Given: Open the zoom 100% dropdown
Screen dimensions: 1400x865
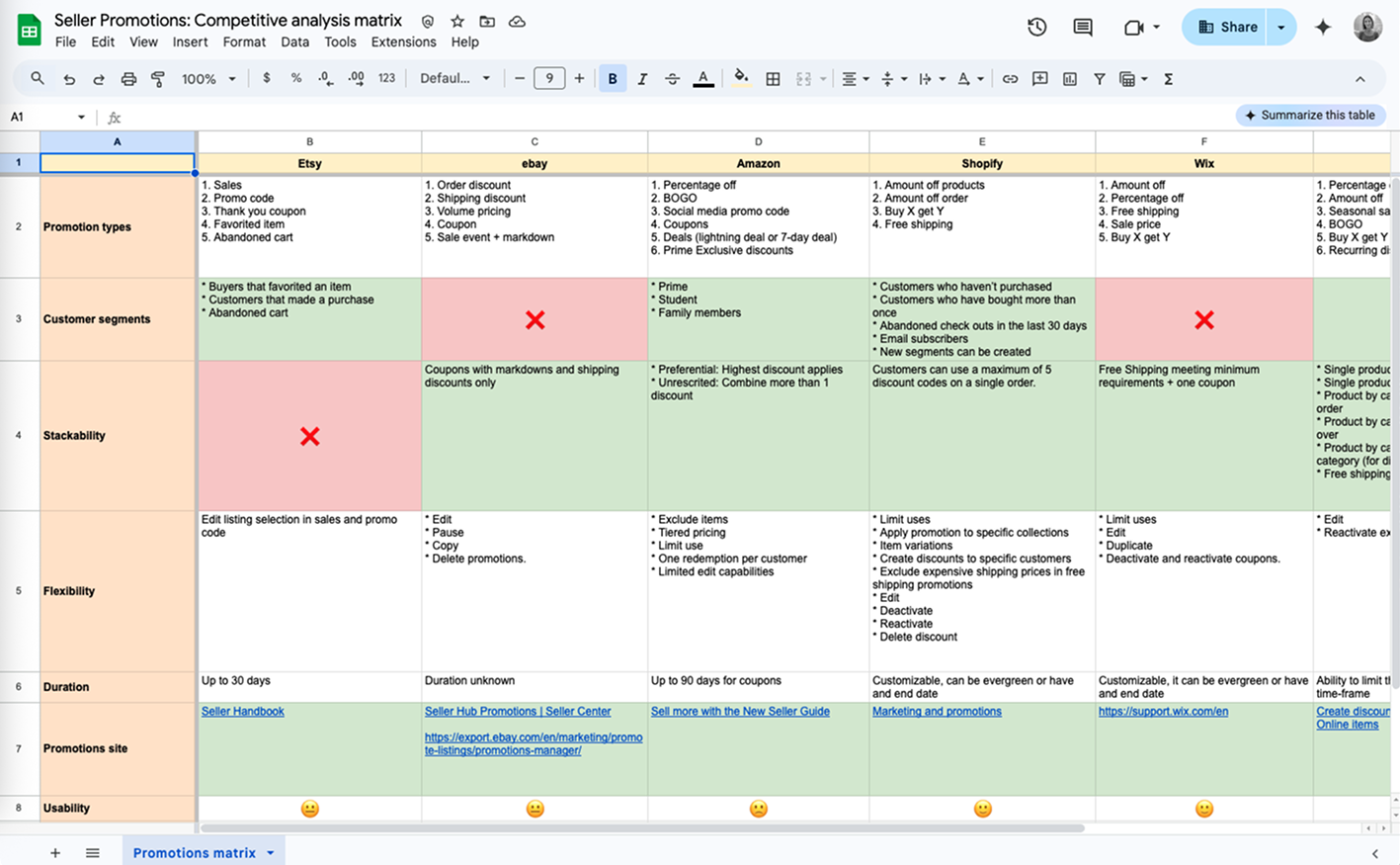Looking at the screenshot, I should [x=208, y=79].
